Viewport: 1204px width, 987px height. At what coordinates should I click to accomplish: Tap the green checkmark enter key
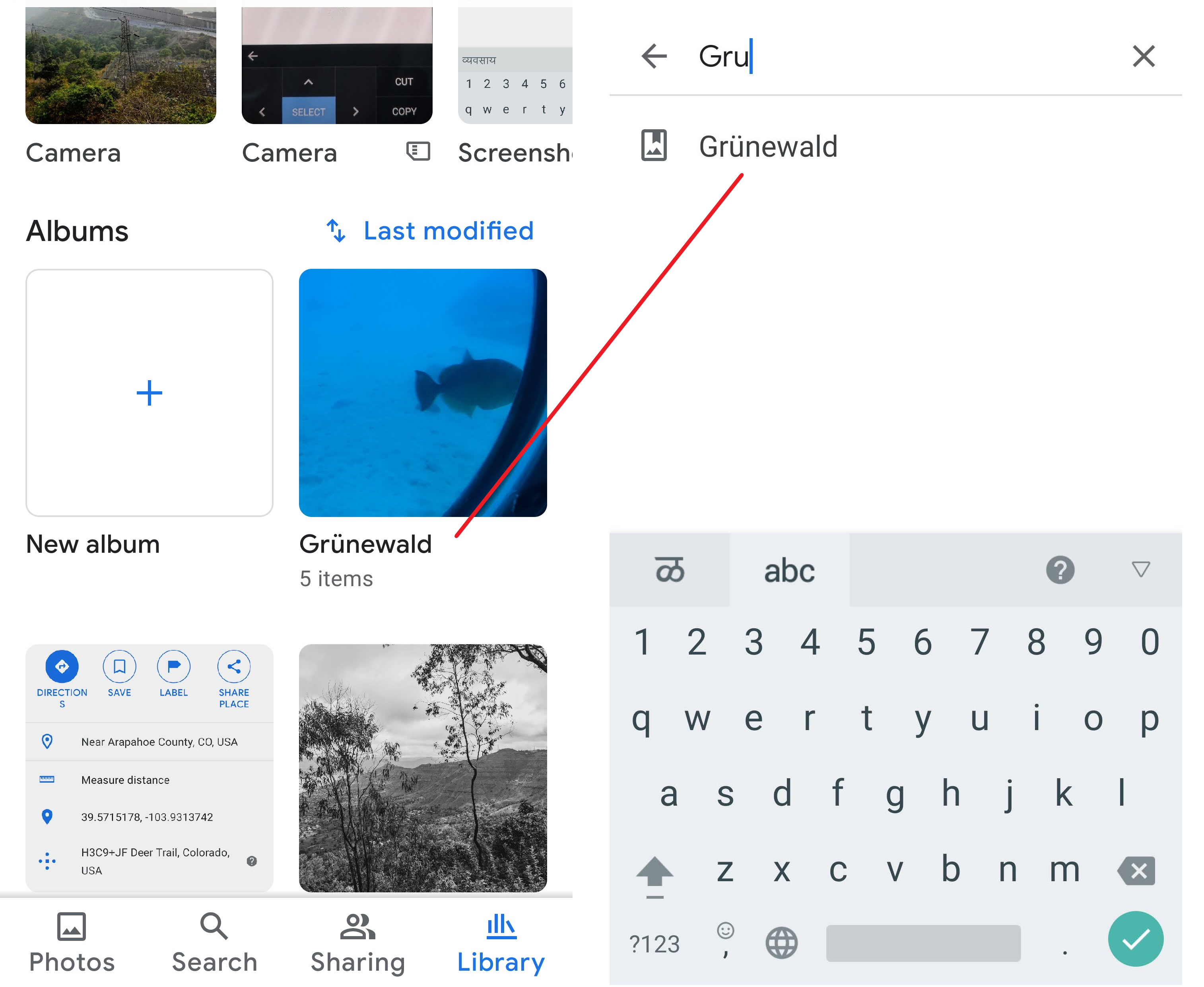[x=1135, y=938]
